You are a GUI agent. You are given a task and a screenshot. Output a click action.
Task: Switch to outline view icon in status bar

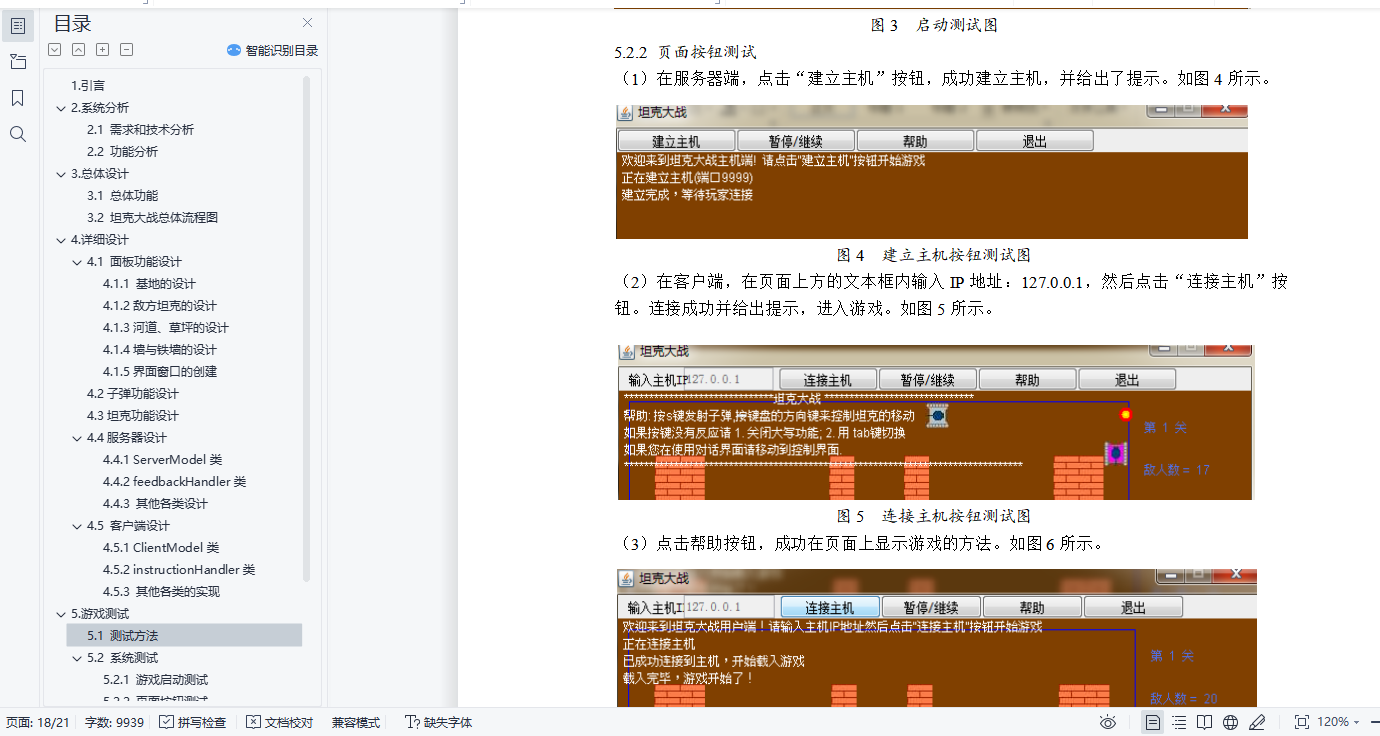[1180, 722]
